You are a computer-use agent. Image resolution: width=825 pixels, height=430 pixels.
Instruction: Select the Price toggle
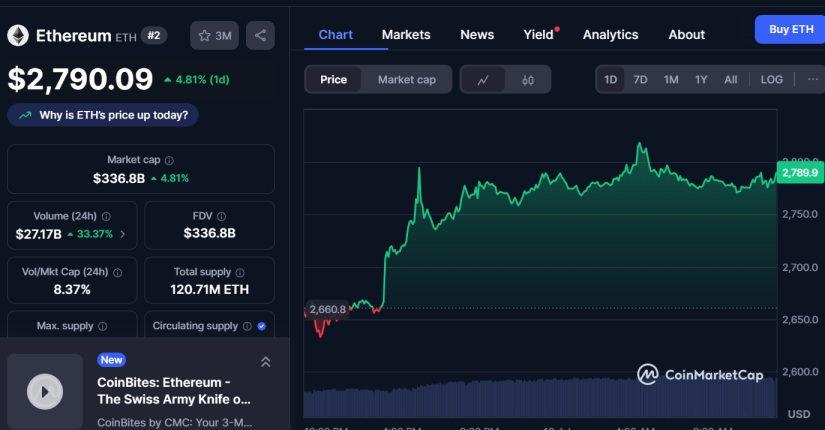334,80
